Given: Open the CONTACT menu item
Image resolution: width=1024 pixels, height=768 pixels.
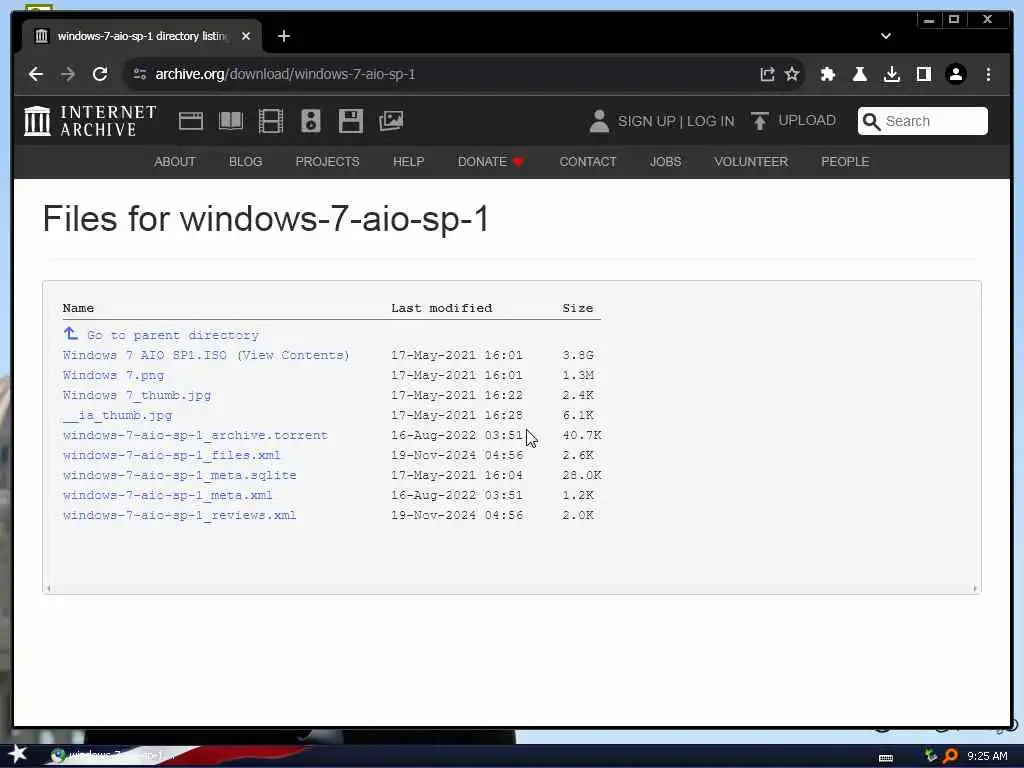Looking at the screenshot, I should click(588, 161).
